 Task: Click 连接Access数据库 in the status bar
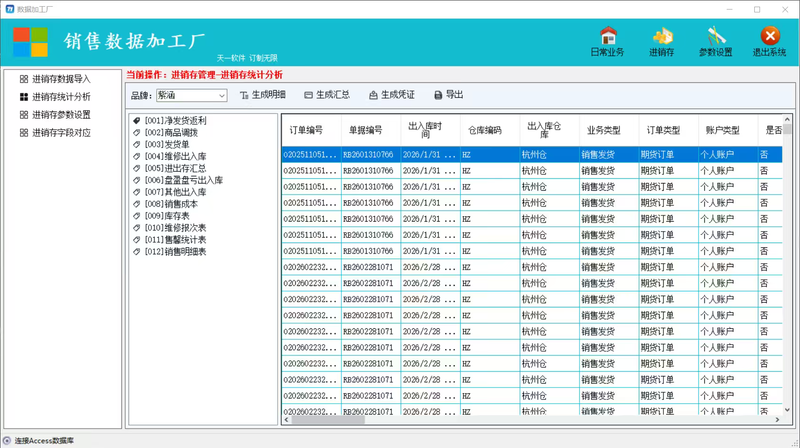click(44, 441)
